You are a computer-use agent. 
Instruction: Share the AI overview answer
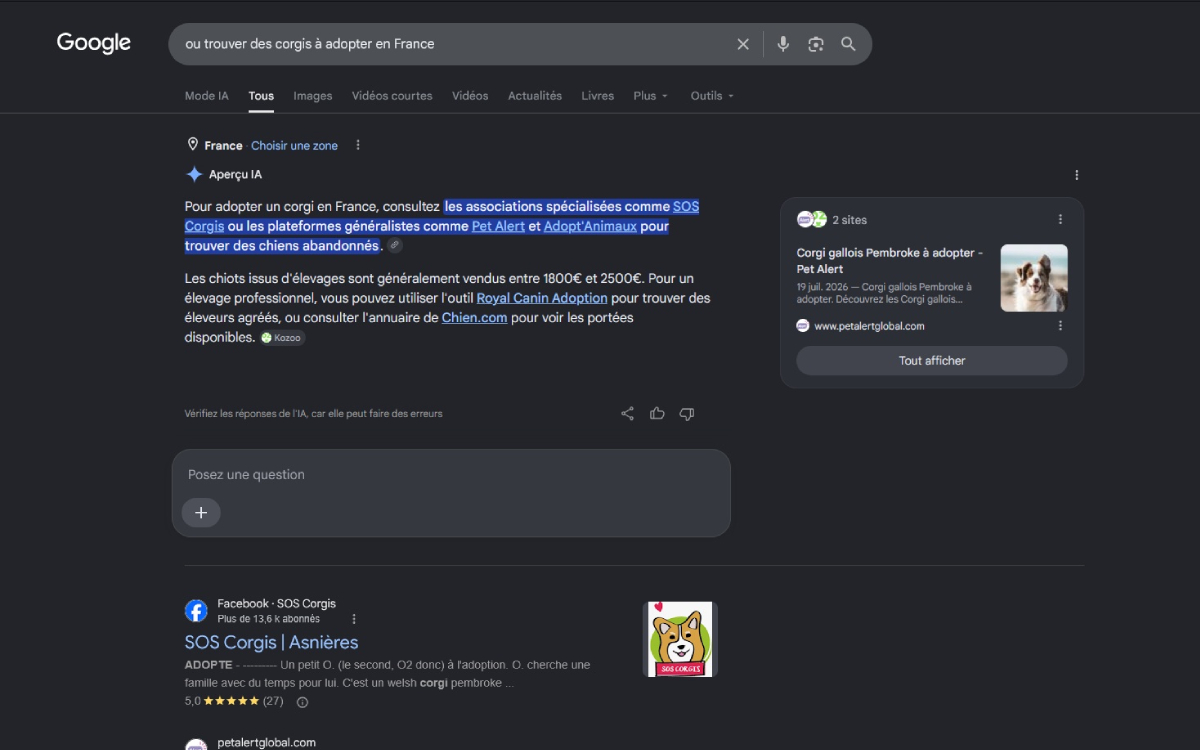pos(627,413)
